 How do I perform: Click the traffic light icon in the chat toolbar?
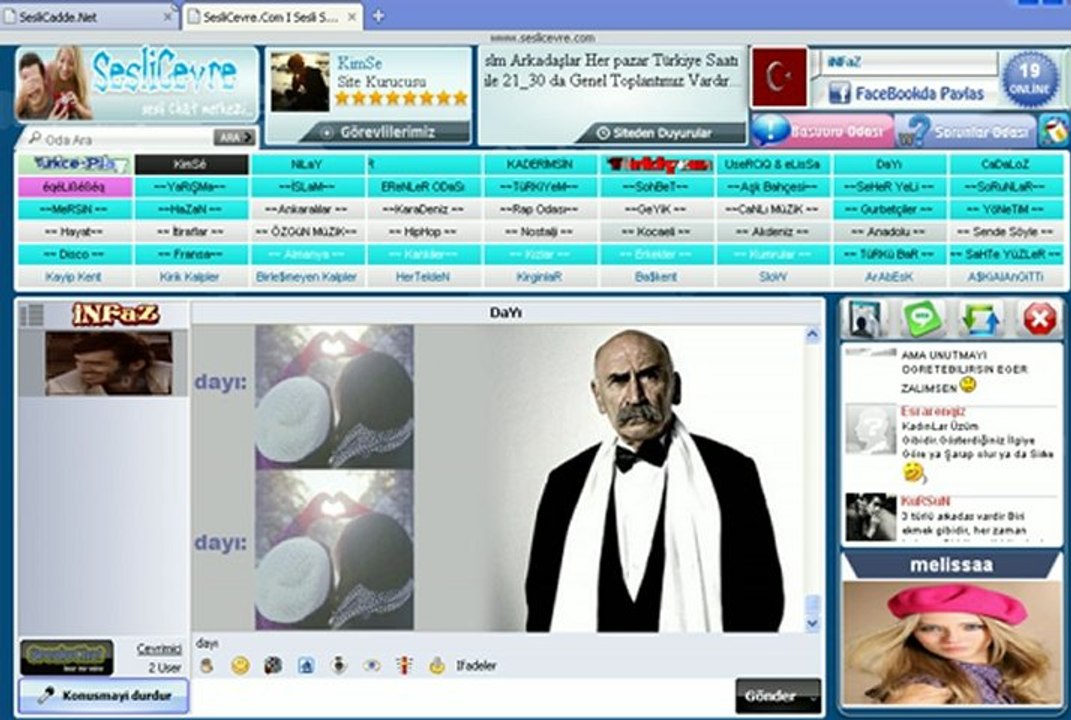click(x=404, y=665)
